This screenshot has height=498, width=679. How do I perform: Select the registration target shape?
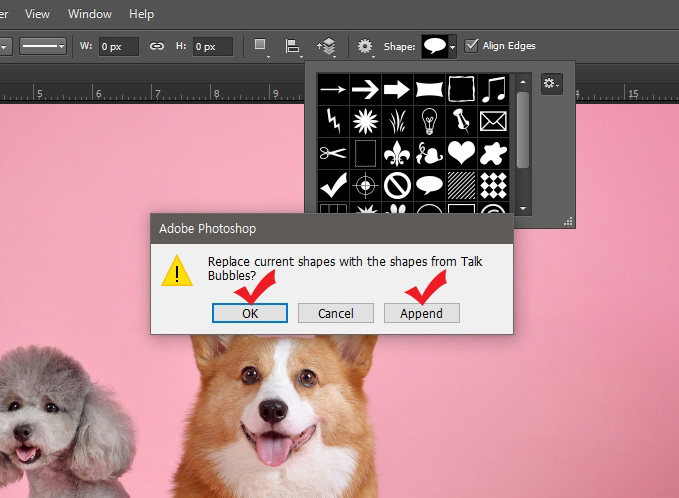point(365,185)
